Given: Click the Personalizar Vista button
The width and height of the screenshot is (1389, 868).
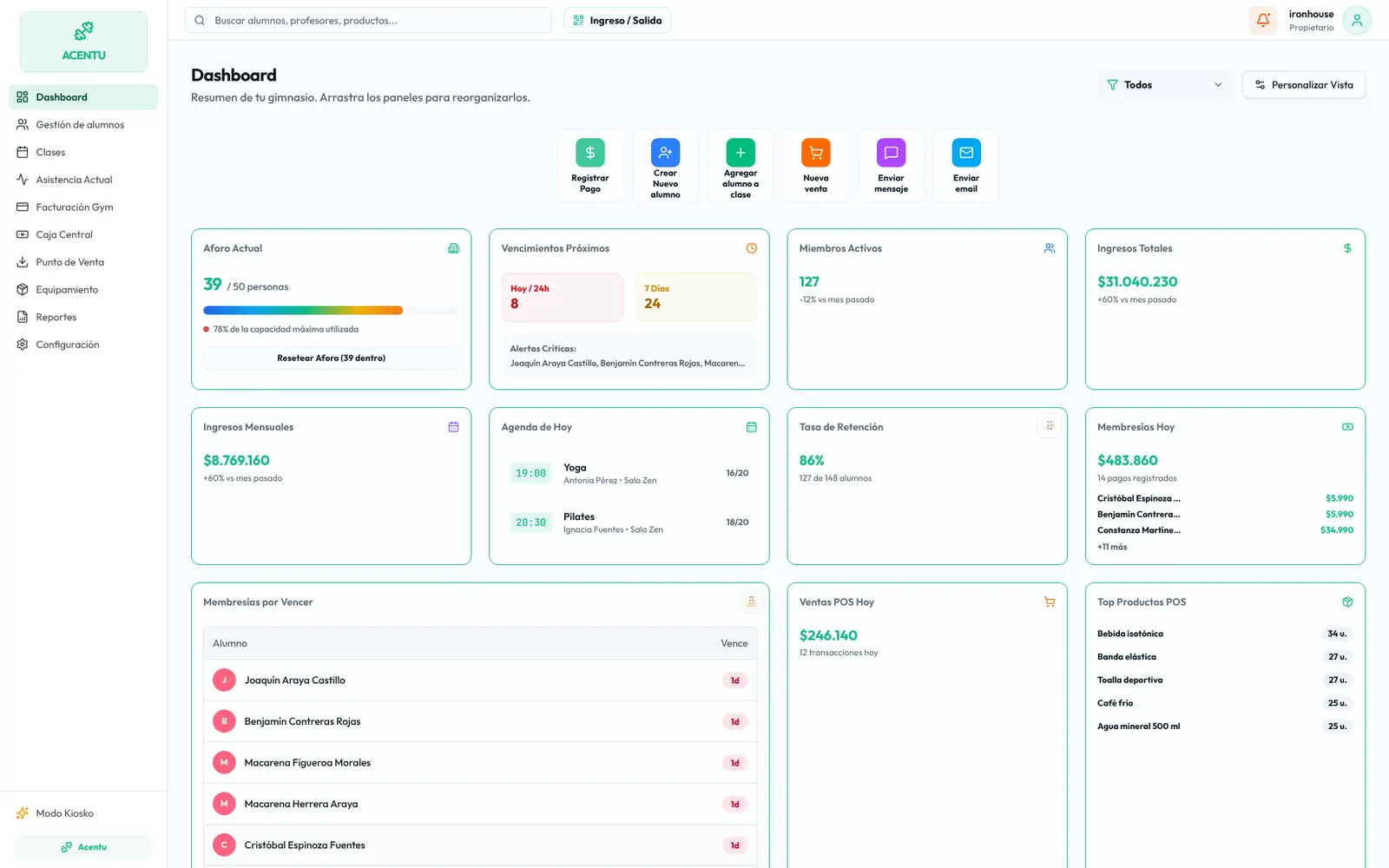Looking at the screenshot, I should click(1304, 85).
